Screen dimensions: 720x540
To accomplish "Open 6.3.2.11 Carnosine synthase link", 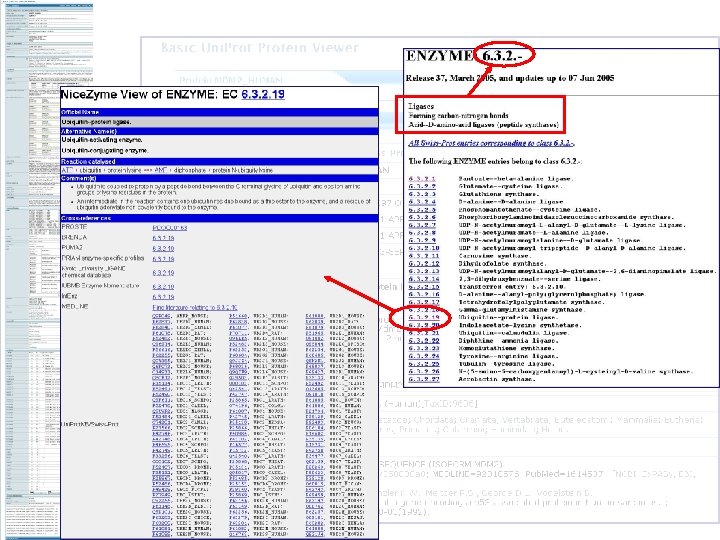I will pos(424,256).
